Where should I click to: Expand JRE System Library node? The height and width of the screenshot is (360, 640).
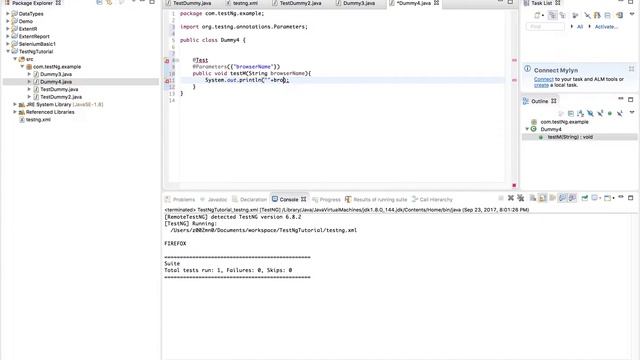pos(15,104)
